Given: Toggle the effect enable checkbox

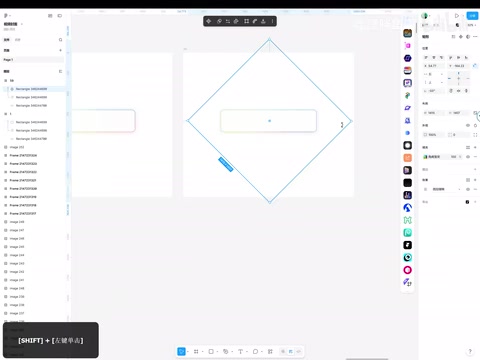Looking at the screenshot, I should coord(426,189).
